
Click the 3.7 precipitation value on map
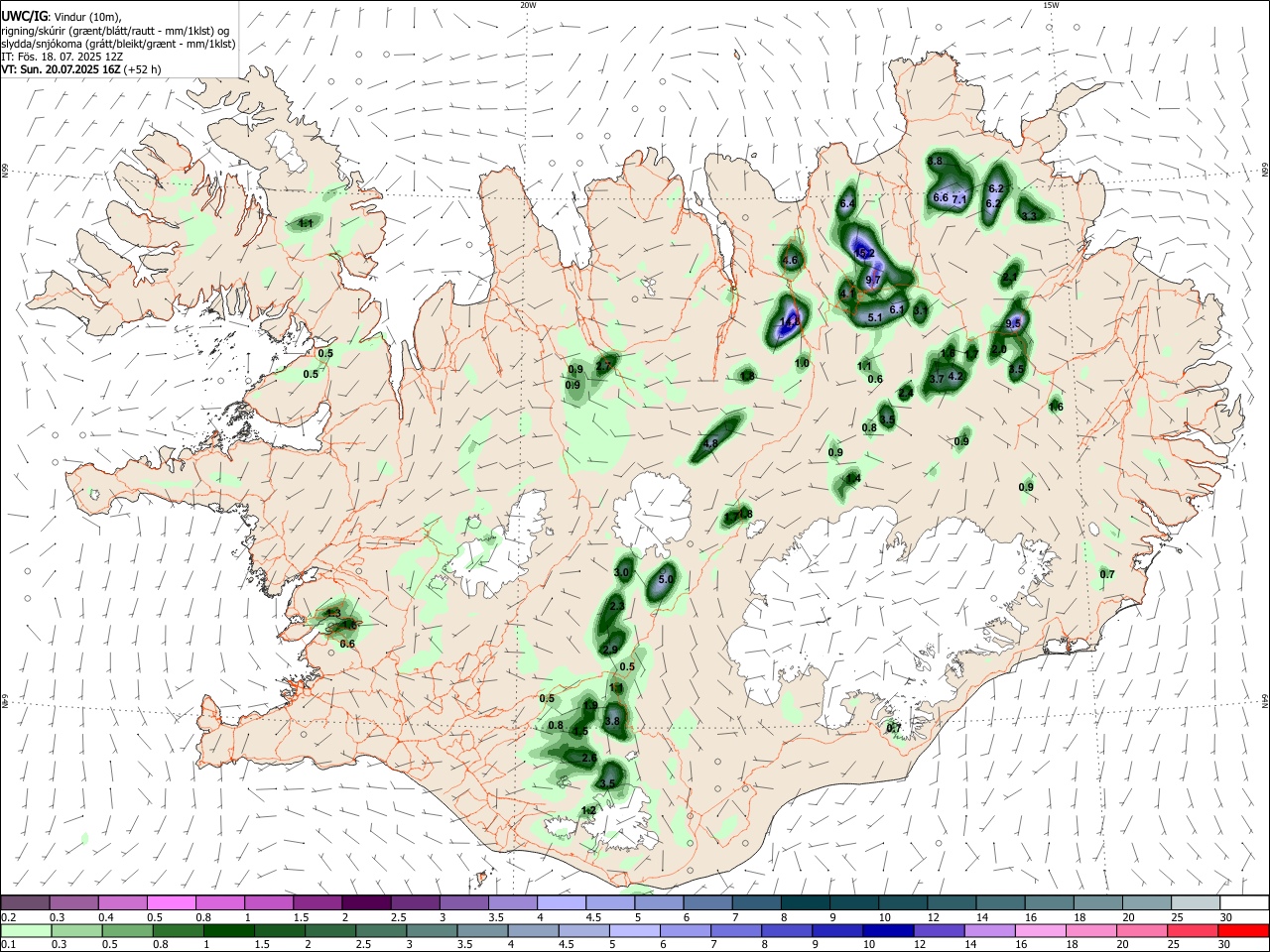(x=937, y=380)
